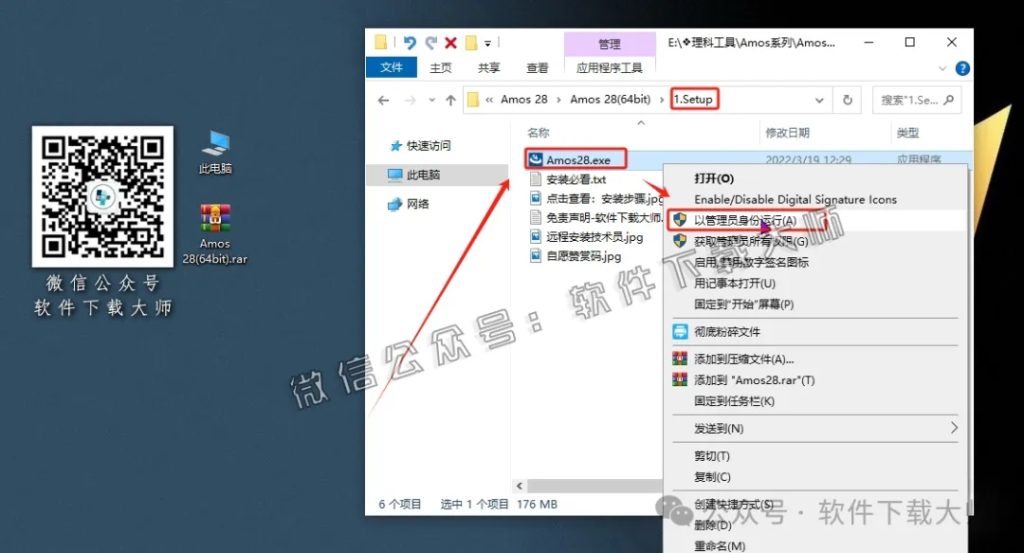Choose 复制(C) in the context menu
The image size is (1024, 553).
coord(712,477)
